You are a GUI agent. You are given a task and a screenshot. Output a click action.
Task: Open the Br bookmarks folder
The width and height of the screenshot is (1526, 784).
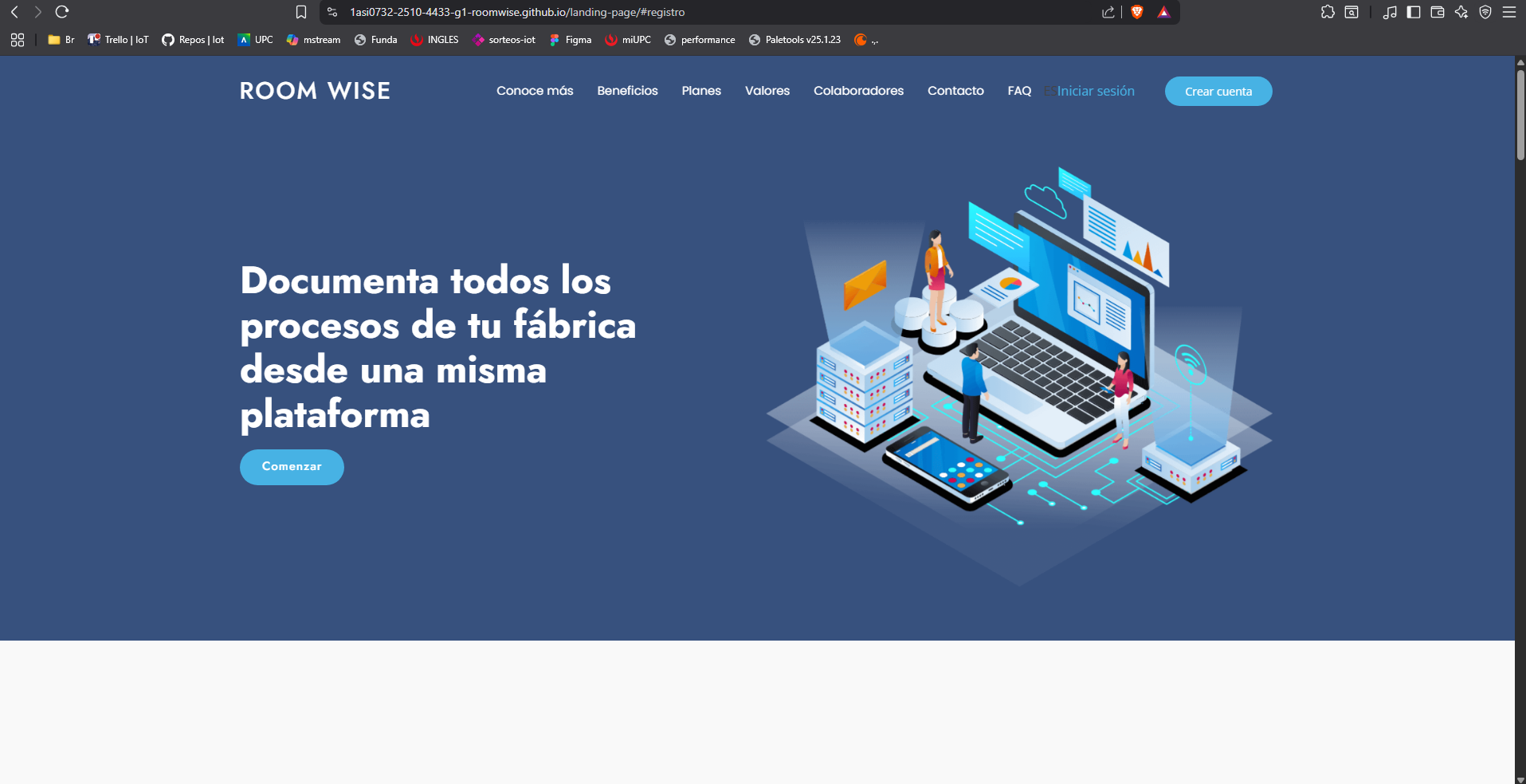[x=61, y=40]
